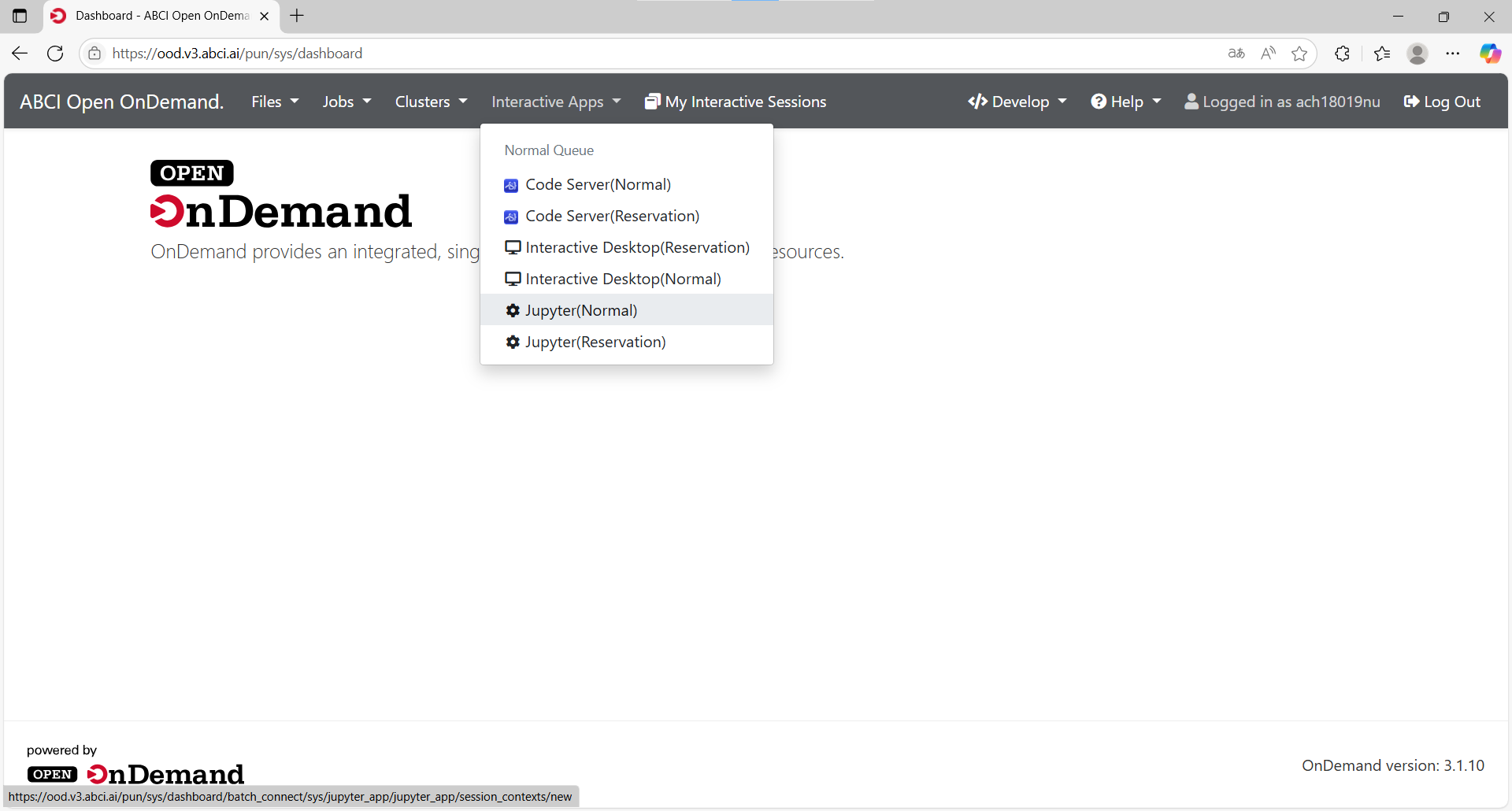Click the Interactive Desktop(Normal) monitor icon

pos(513,280)
